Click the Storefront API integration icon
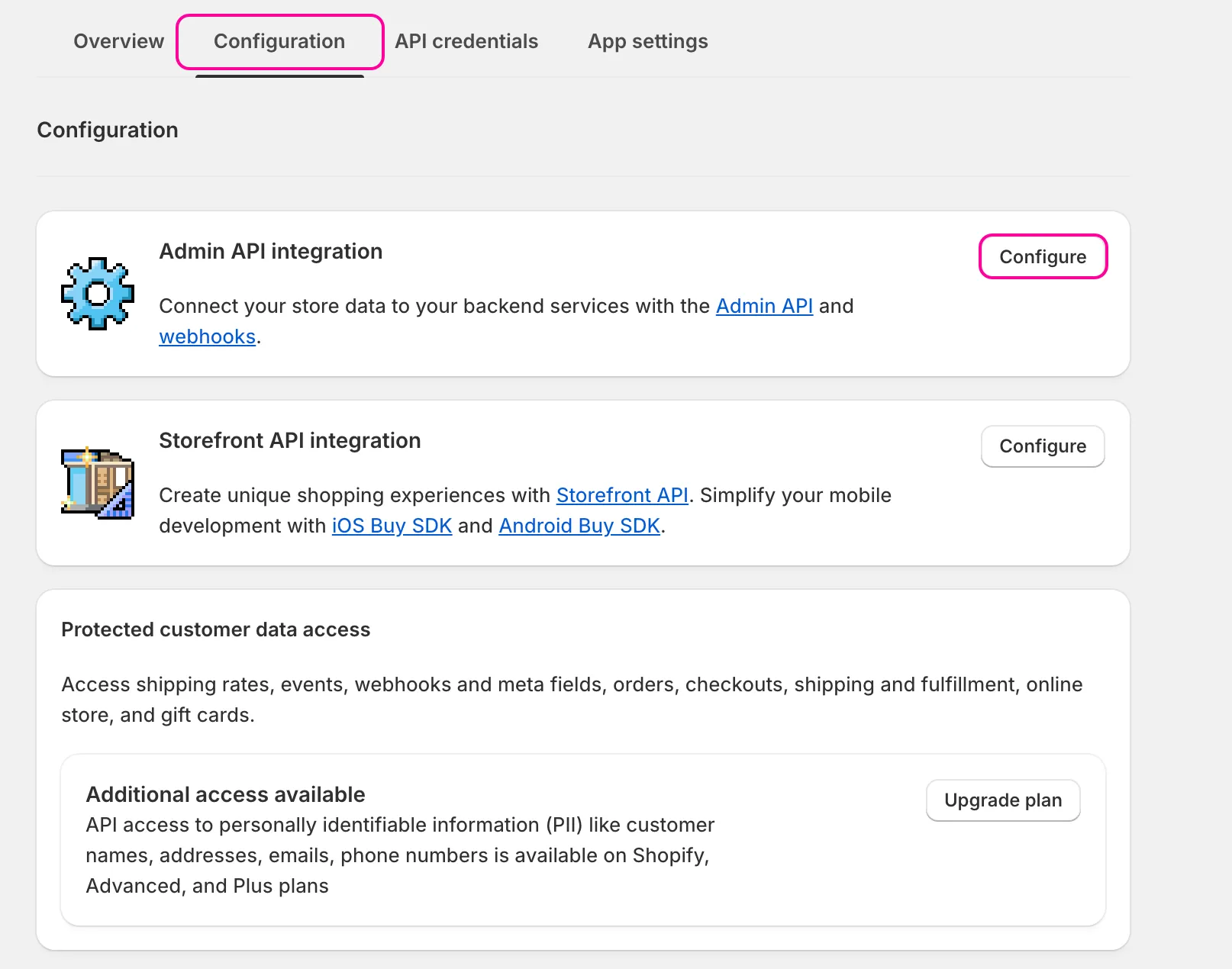 (98, 483)
